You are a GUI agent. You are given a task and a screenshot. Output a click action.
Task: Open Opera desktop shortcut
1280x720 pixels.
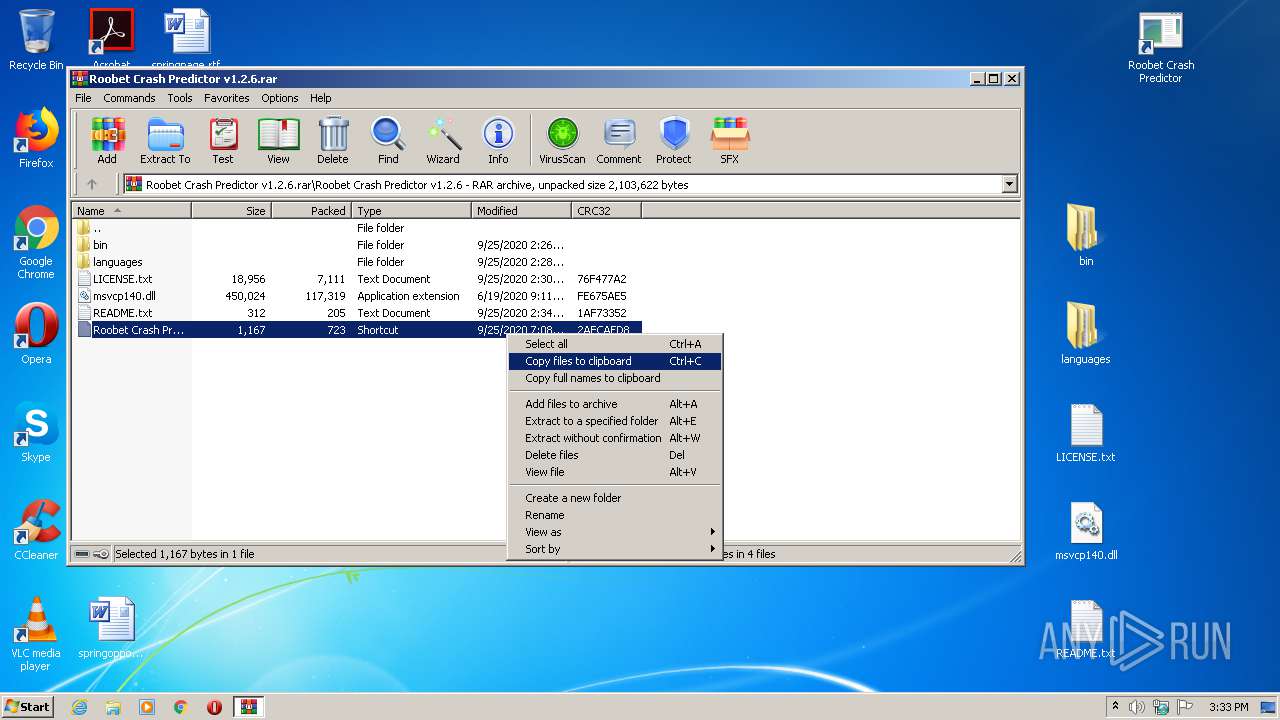[x=36, y=334]
